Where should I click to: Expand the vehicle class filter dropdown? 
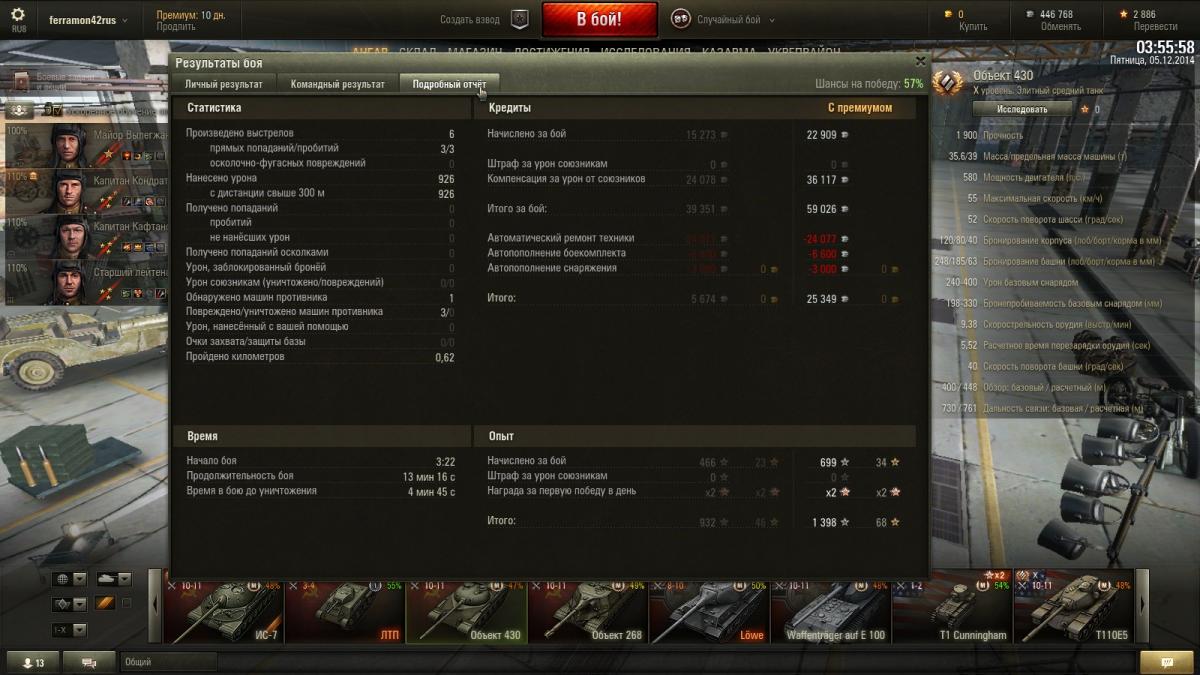[69, 604]
